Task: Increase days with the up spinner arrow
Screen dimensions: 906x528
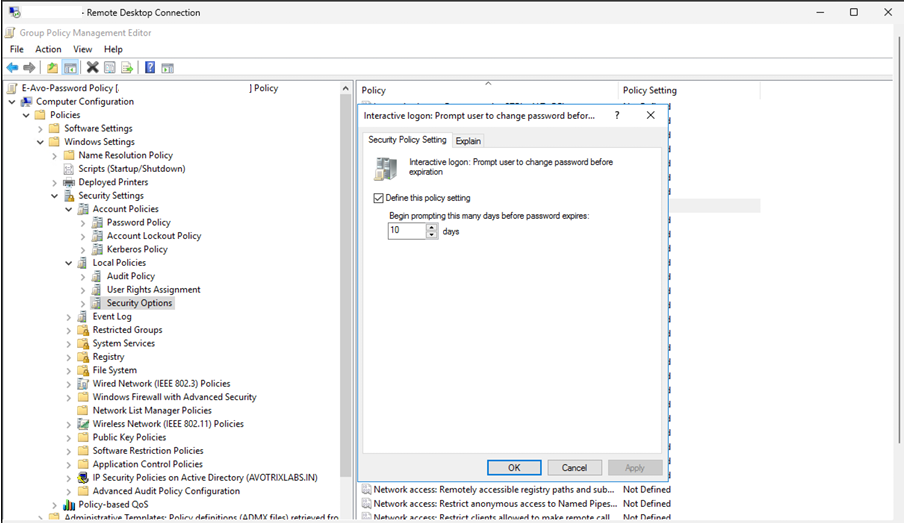Action: point(432,228)
